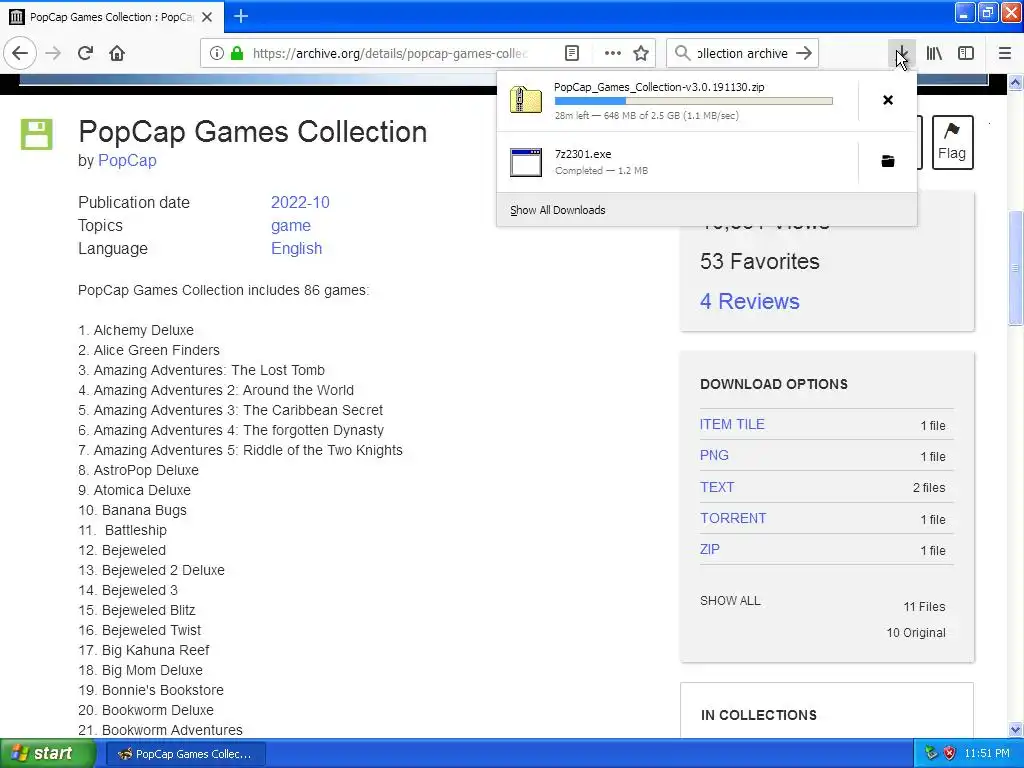Click the 7z2301.exe file icon
This screenshot has width=1024, height=768.
coord(526,162)
